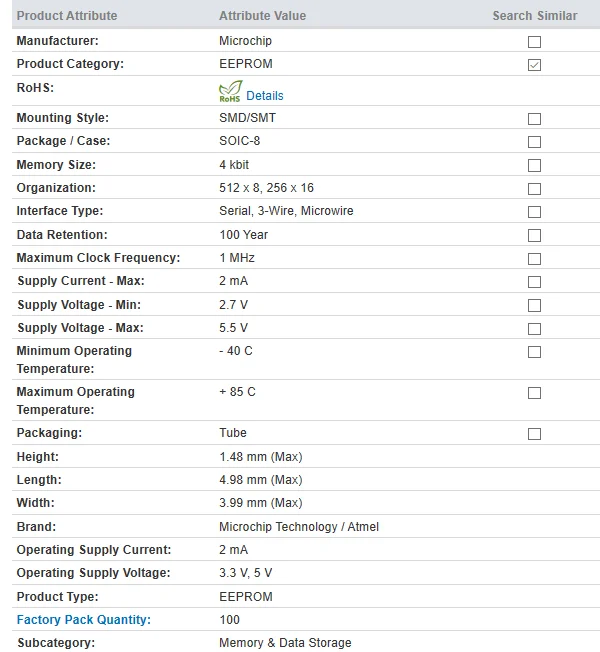This screenshot has width=600, height=652.
Task: Click the Attribute Value column header
Action: [262, 16]
